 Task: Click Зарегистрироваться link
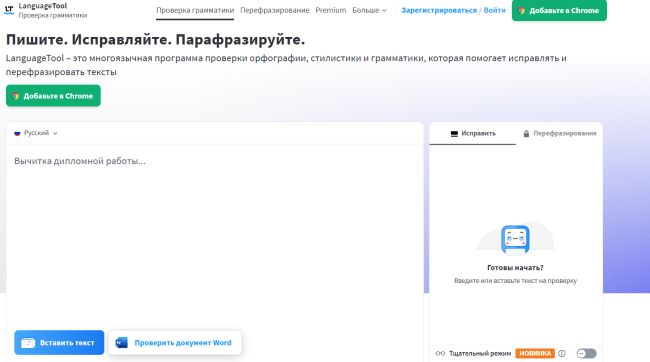coord(439,10)
